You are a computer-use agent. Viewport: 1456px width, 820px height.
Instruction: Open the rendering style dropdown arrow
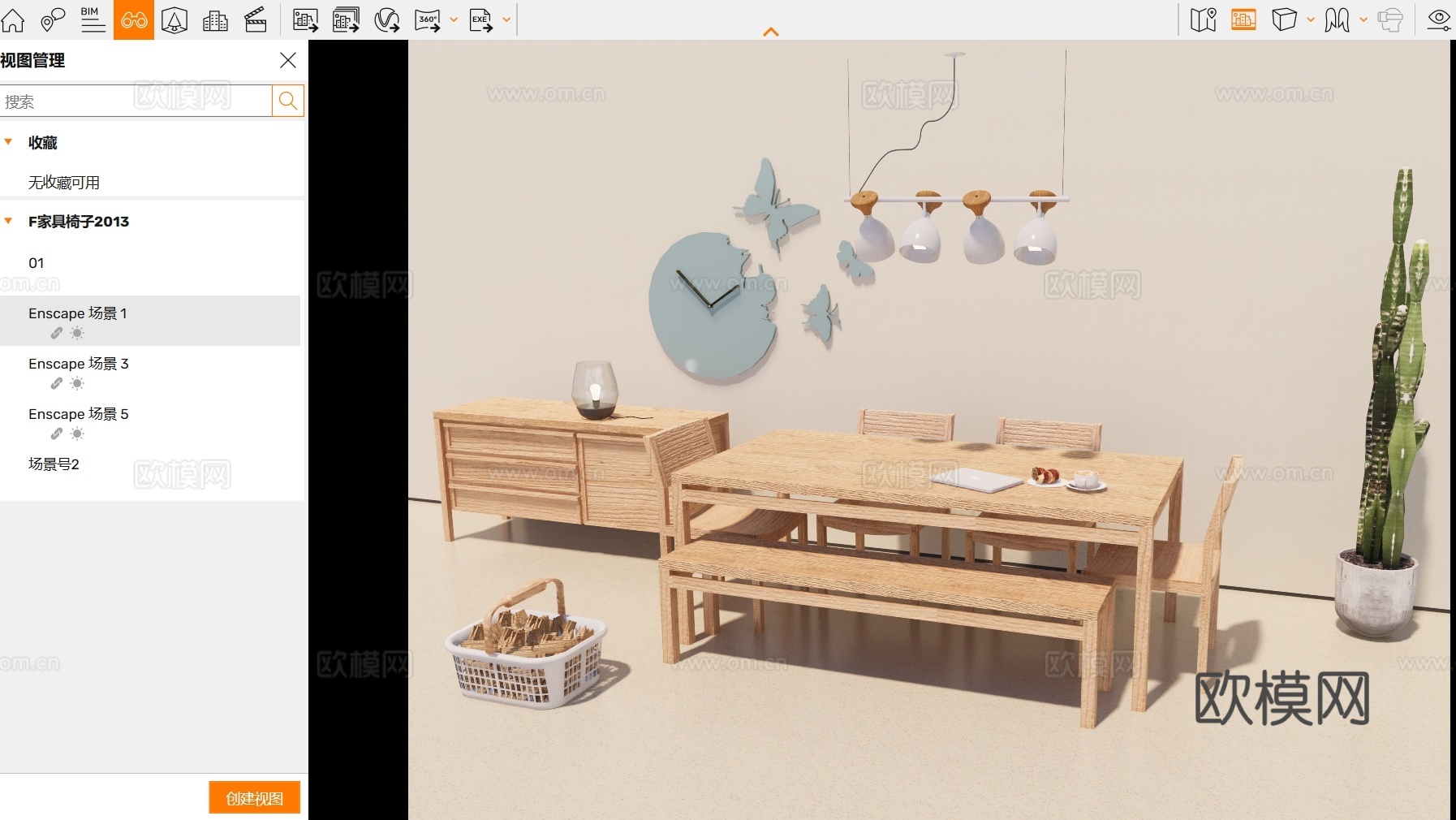click(1311, 19)
